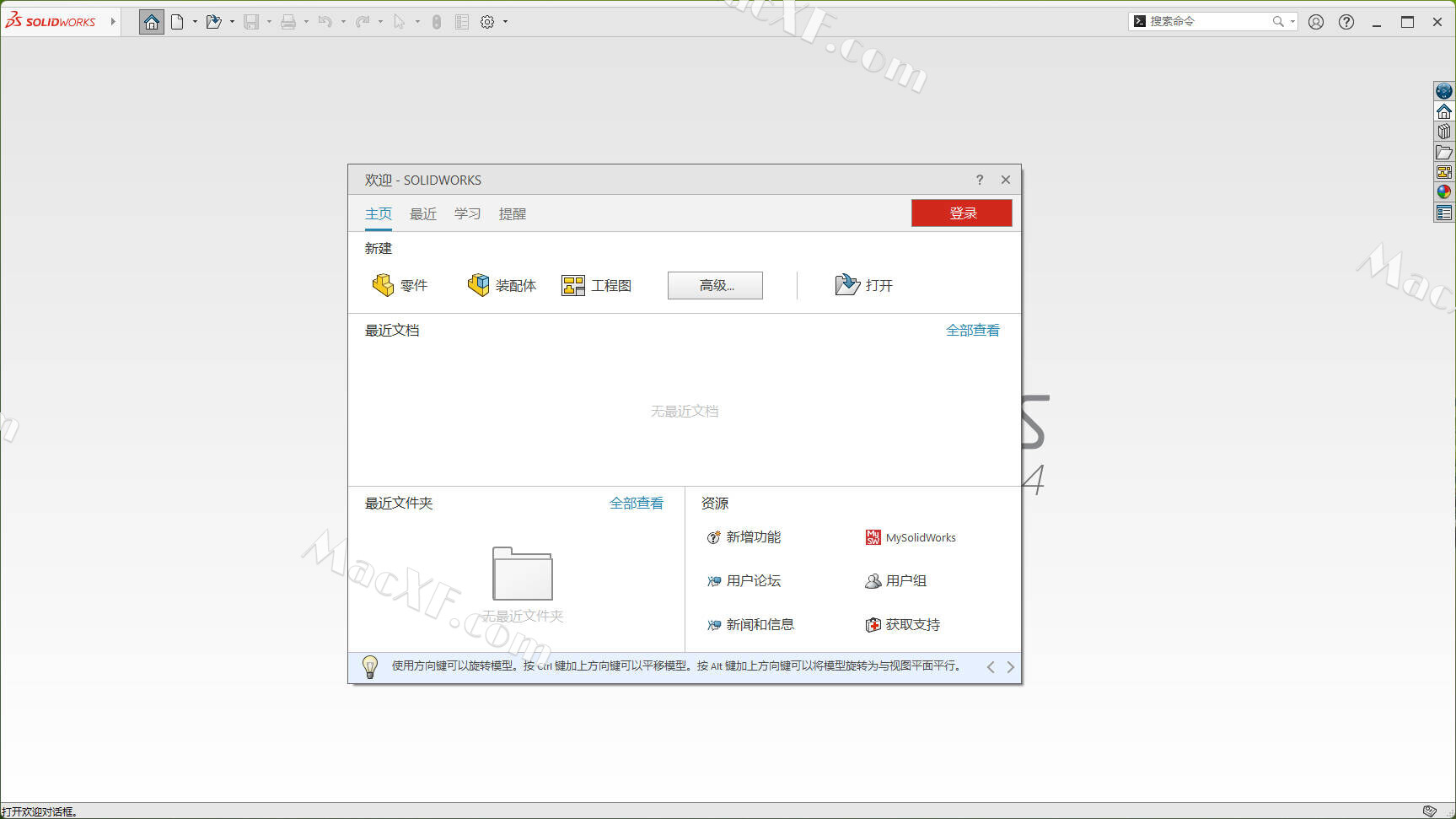1456x819 pixels.
Task: Click the red 登录 (Login) button
Action: point(961,213)
